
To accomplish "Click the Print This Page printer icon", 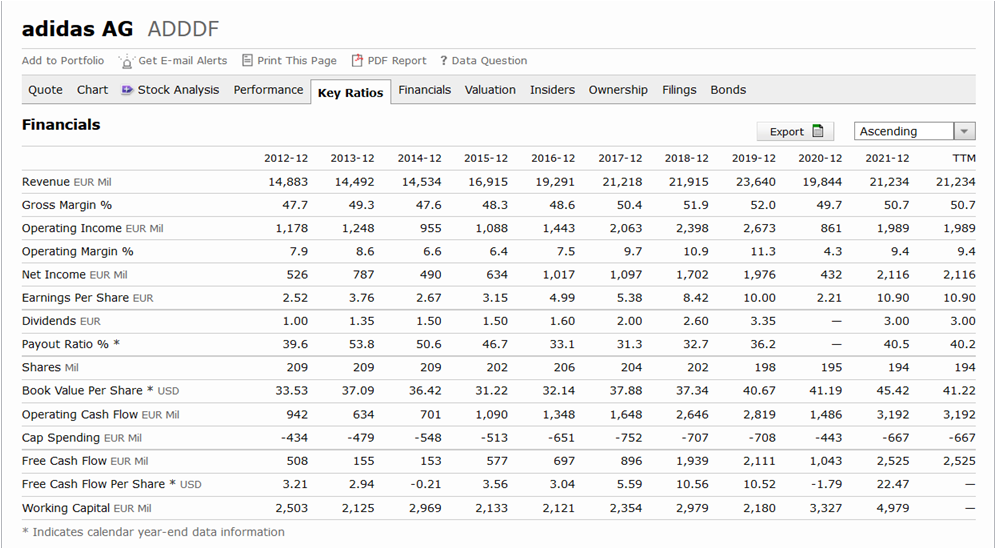I will (x=248, y=60).
